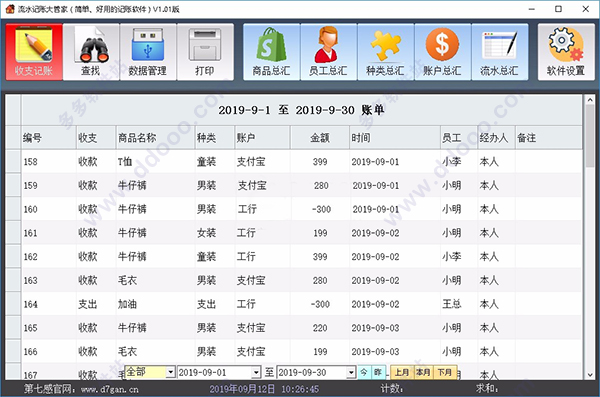The width and height of the screenshot is (600, 397).
Task: Click the 时间 column header
Action: (395, 137)
